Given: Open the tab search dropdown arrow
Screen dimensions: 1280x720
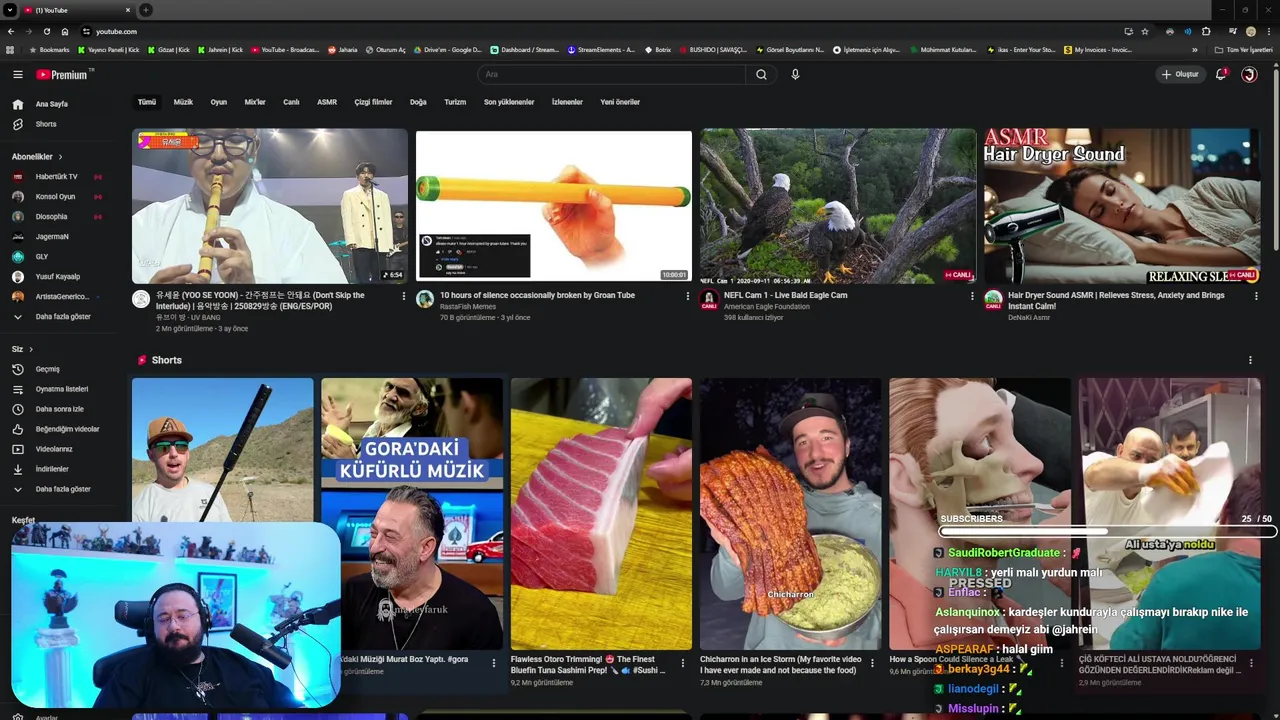Looking at the screenshot, I should tap(10, 10).
